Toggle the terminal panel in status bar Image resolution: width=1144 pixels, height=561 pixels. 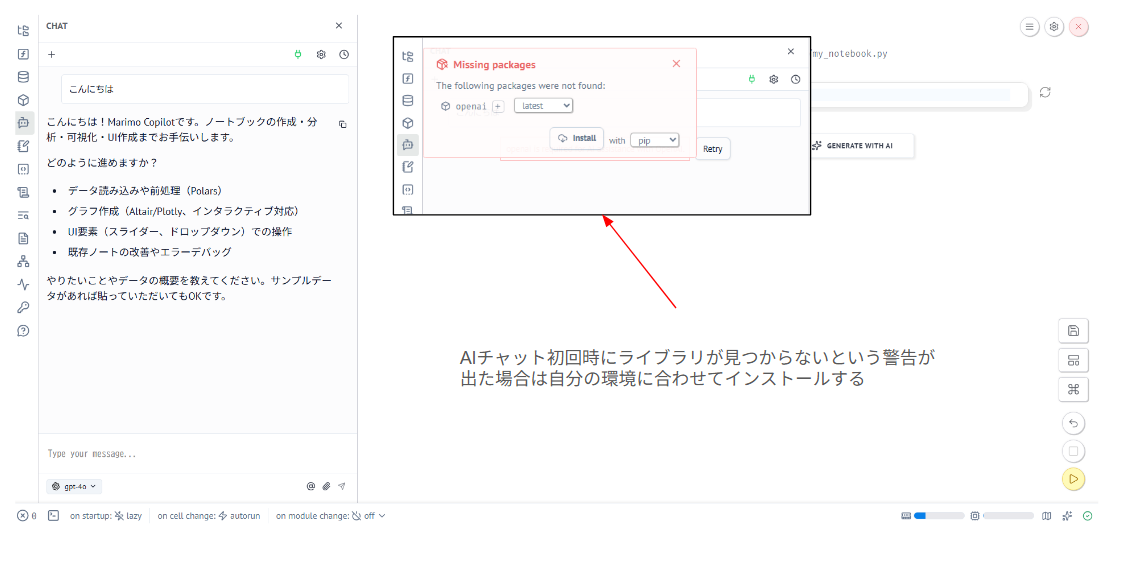coord(53,516)
